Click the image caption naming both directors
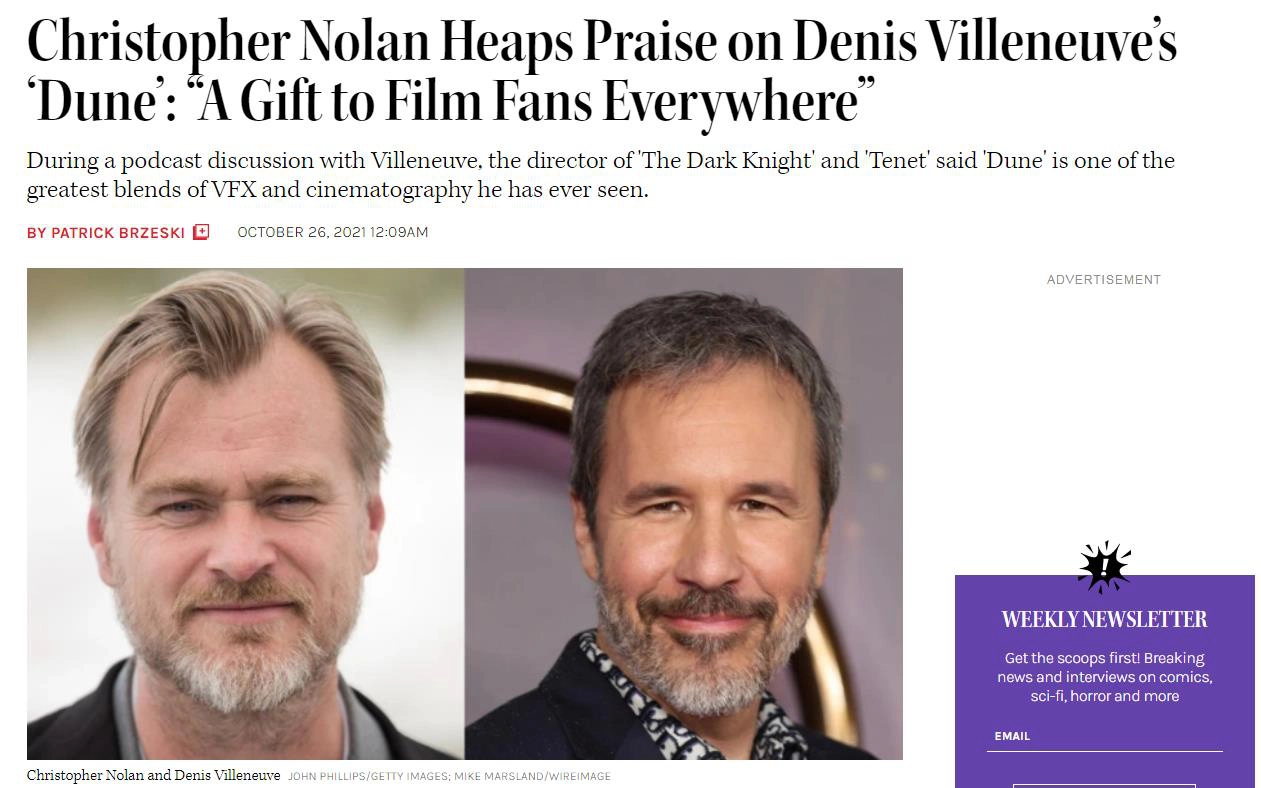Image resolution: width=1261 pixels, height=788 pixels. click(x=153, y=776)
